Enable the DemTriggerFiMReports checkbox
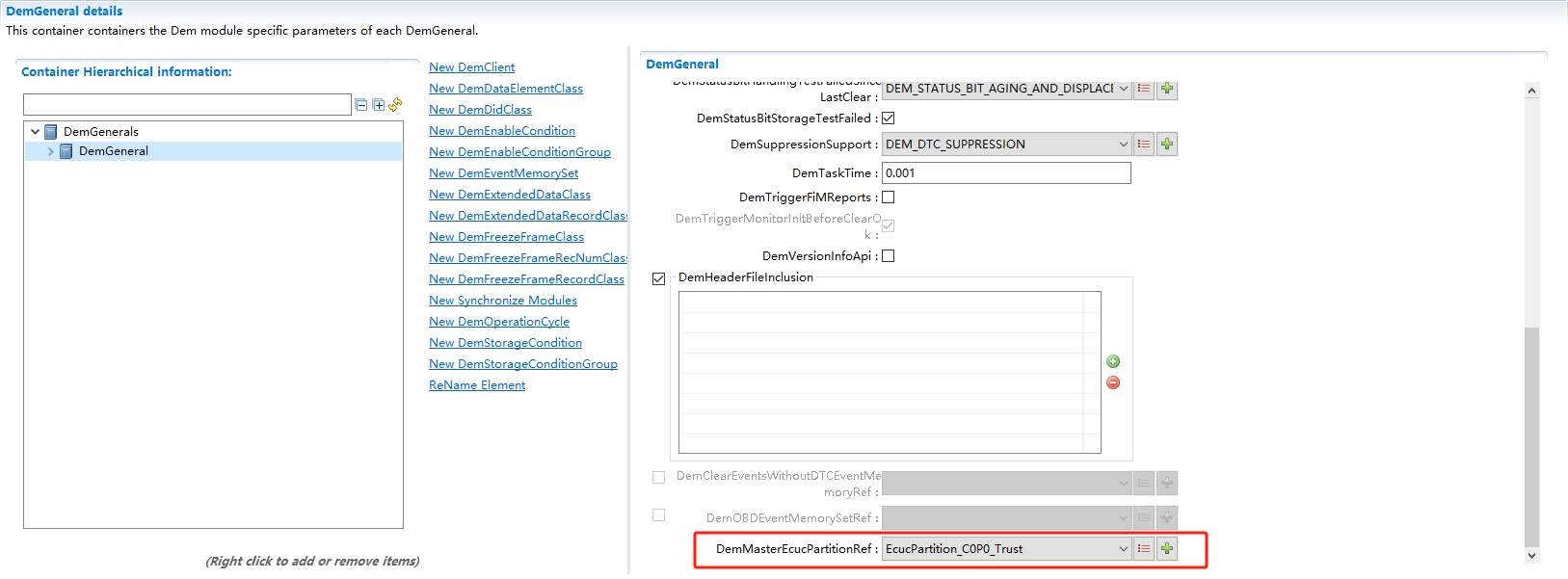Image resolution: width=1568 pixels, height=579 pixels. tap(889, 197)
